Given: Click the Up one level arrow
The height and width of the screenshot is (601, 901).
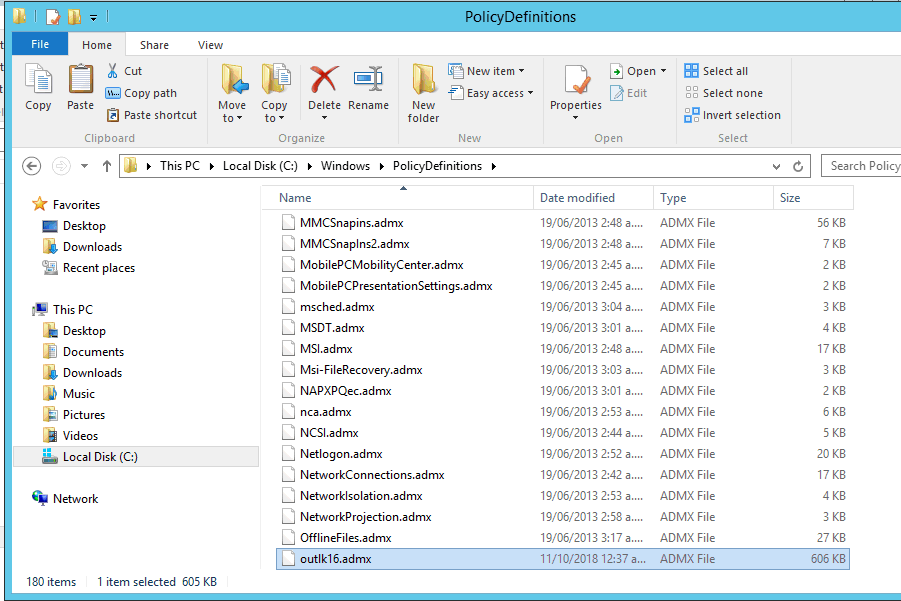Looking at the screenshot, I should (x=107, y=166).
